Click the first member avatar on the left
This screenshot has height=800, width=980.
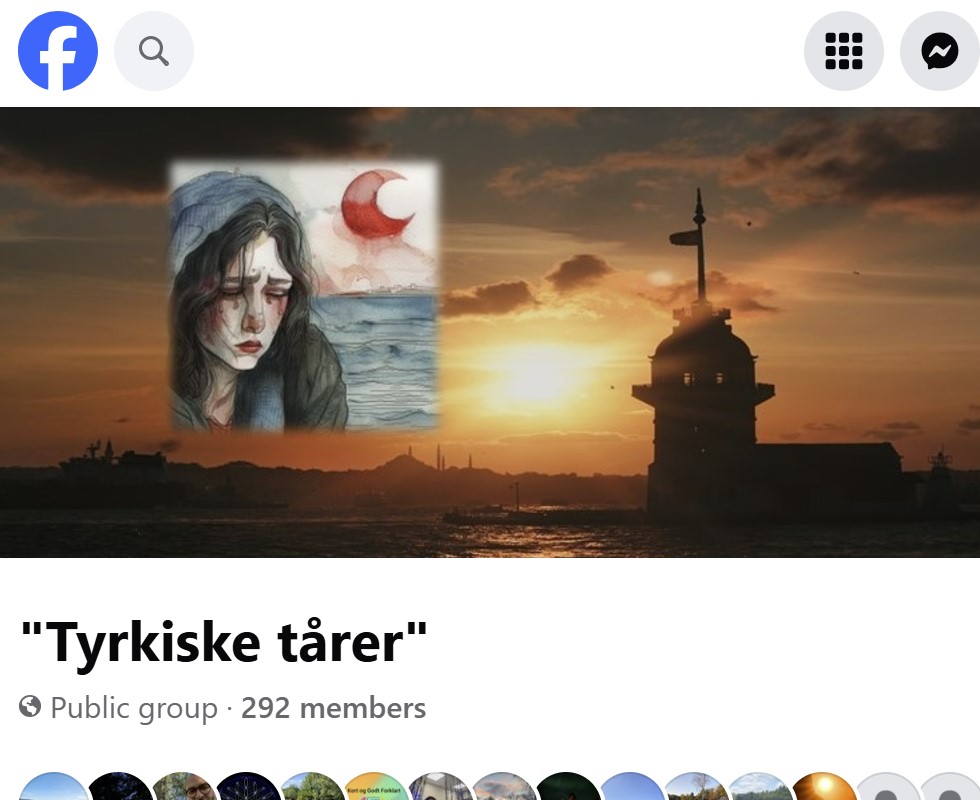click(x=55, y=790)
